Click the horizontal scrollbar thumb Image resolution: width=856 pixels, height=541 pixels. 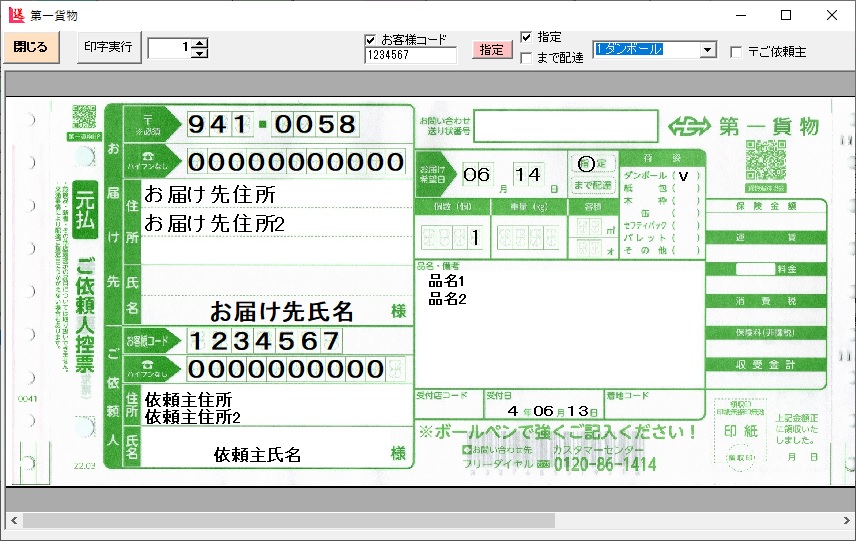tap(289, 521)
